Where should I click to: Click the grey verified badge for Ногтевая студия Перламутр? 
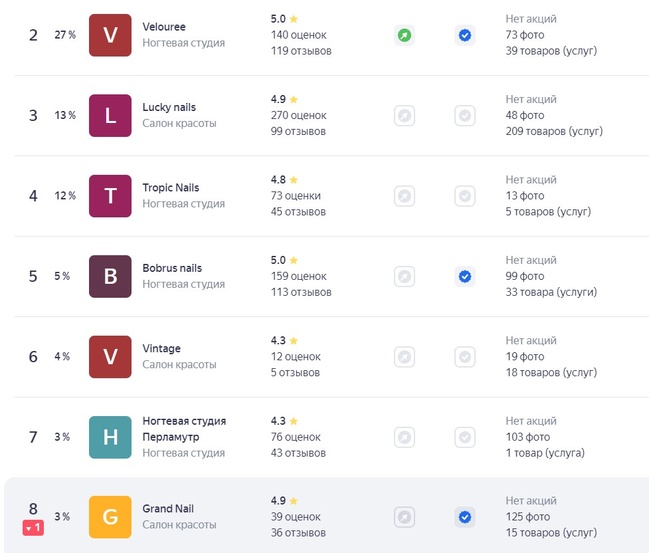pyautogui.click(x=465, y=437)
